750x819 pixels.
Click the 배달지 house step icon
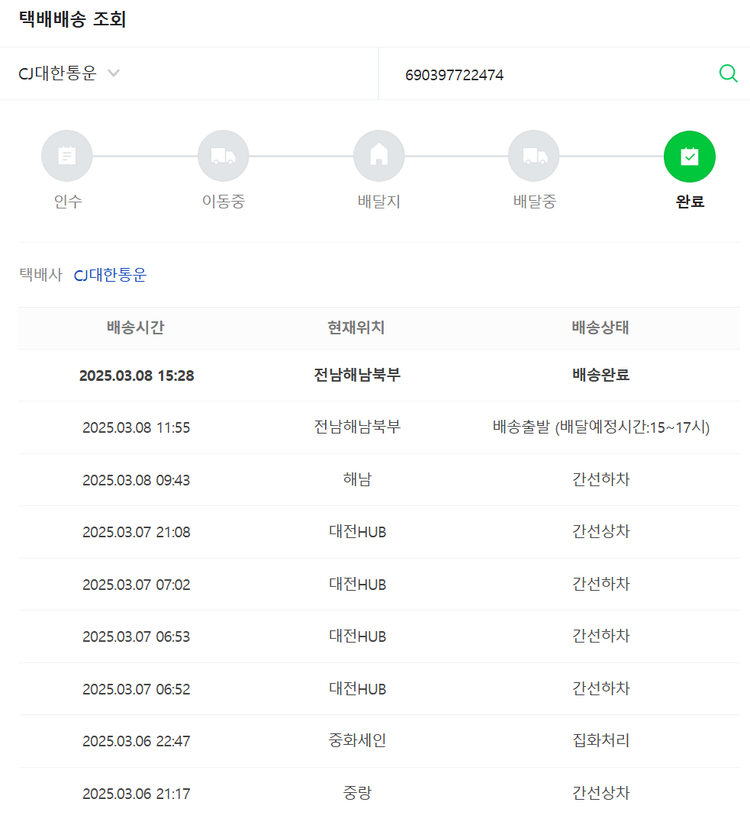[379, 156]
